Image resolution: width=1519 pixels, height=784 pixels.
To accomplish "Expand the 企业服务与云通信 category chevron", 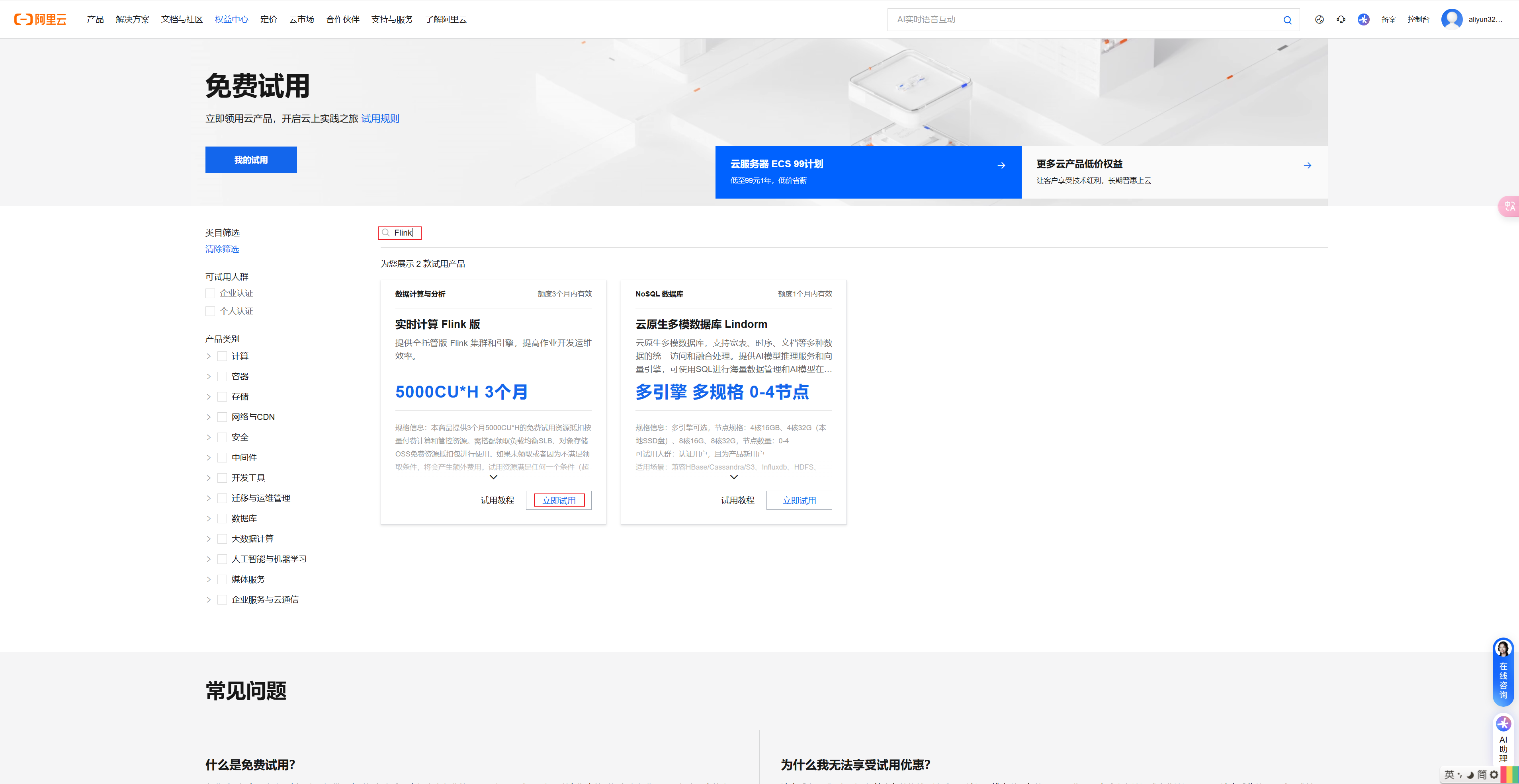I will (208, 600).
